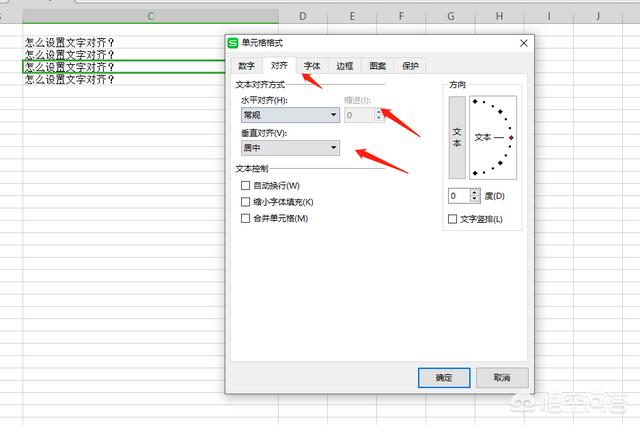
Task: Click the 确定 button
Action: 444,378
